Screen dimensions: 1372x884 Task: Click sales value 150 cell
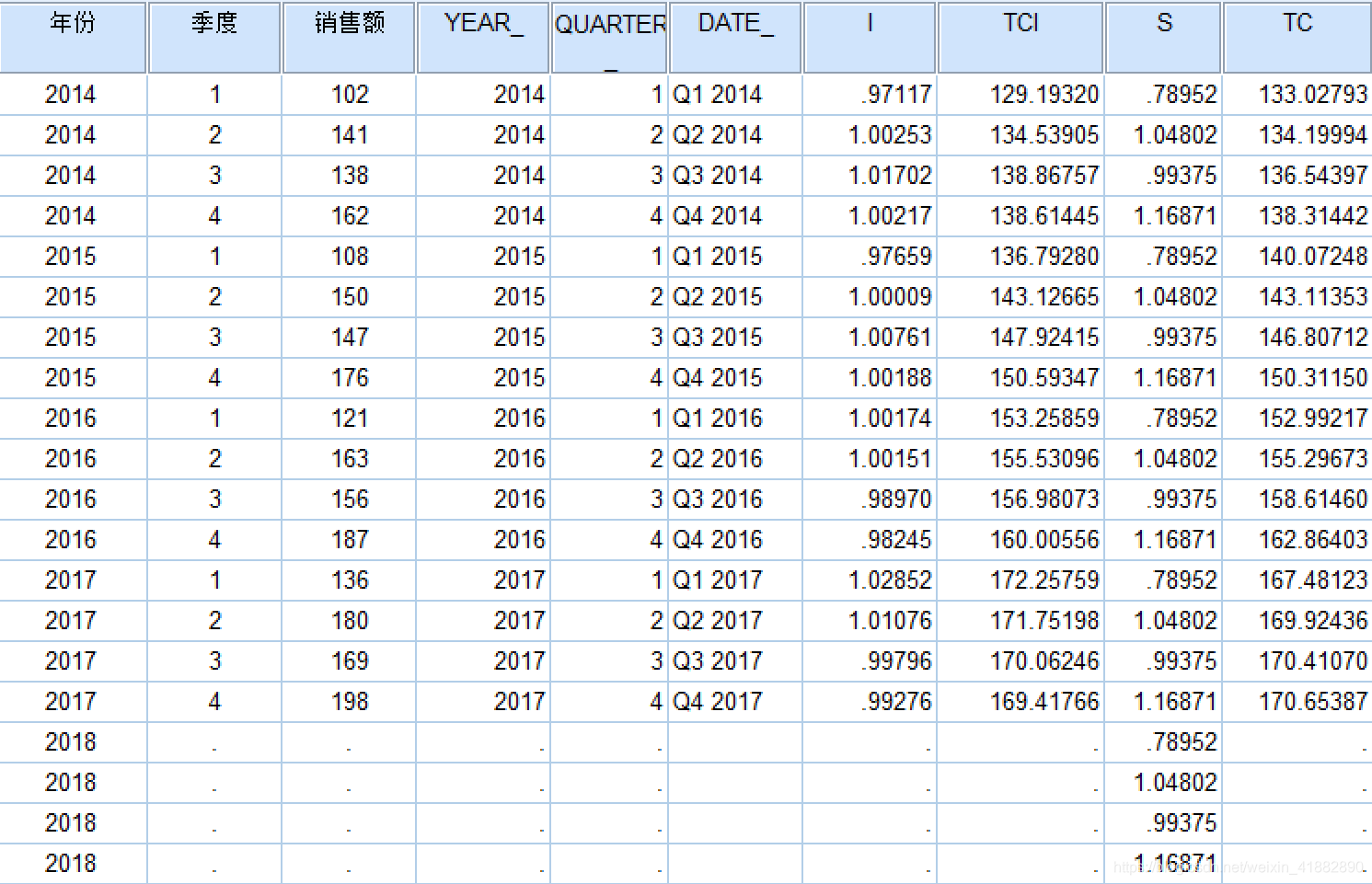349,297
